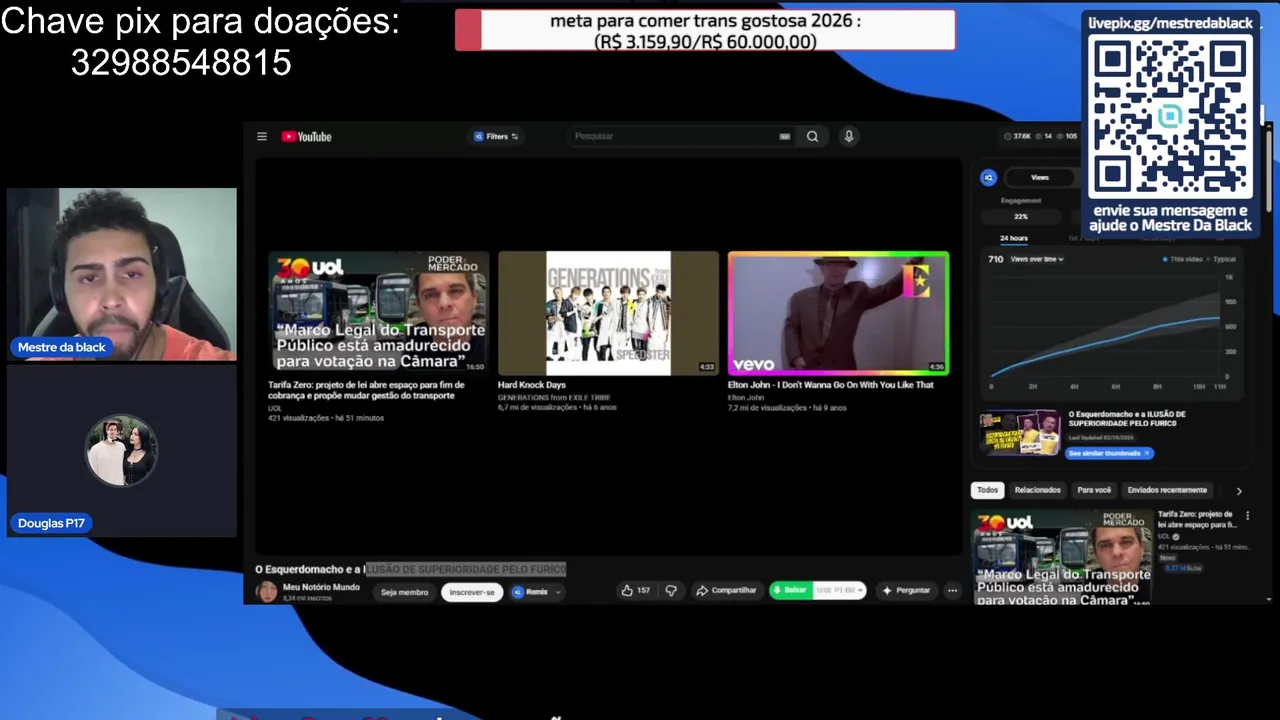
Task: Click the 22% engagement value
Action: click(x=1021, y=216)
